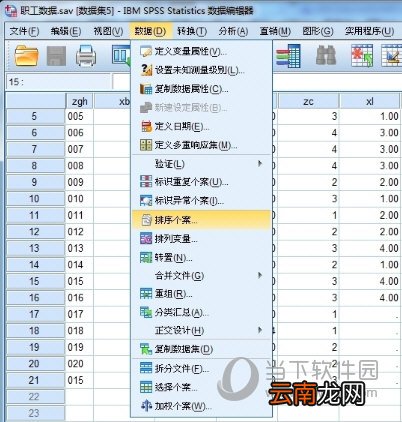This screenshot has width=402, height=422.
Task: Choose 复制数据集(D) from the menu
Action: click(201, 349)
